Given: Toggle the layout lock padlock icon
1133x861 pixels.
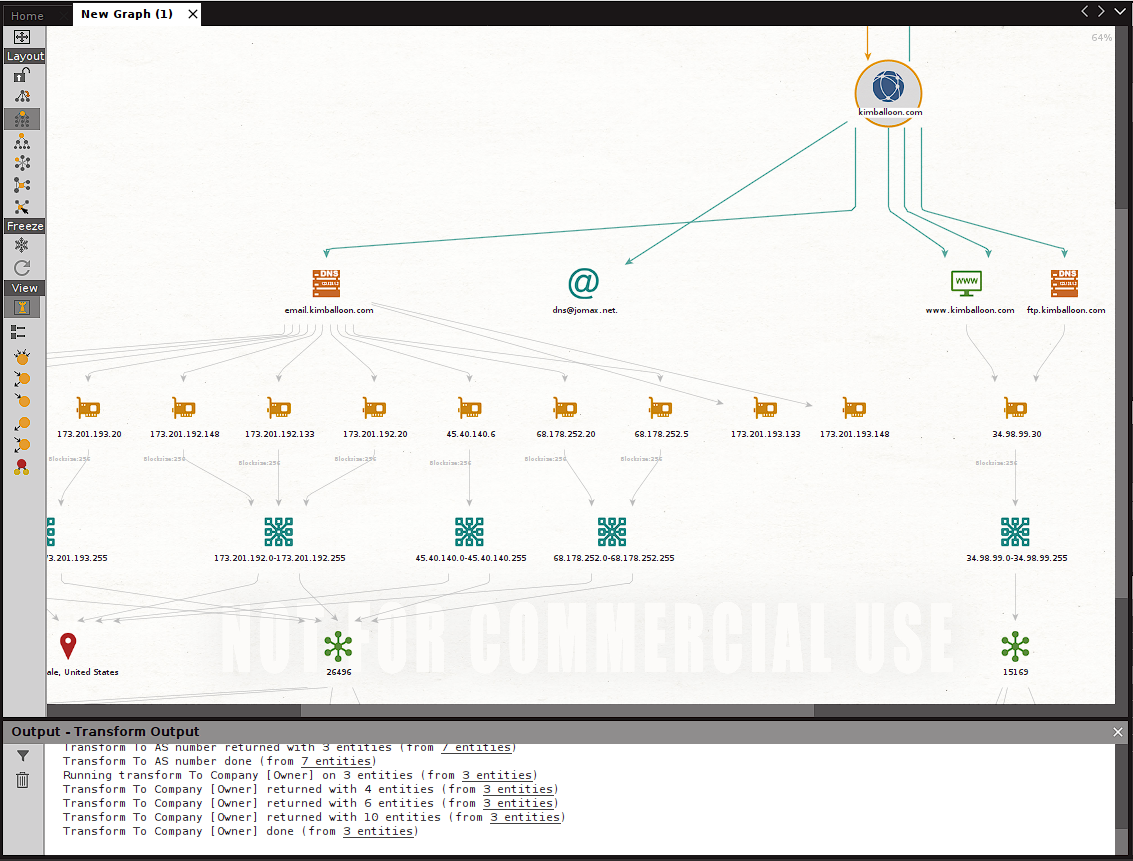Looking at the screenshot, I should pyautogui.click(x=22, y=75).
